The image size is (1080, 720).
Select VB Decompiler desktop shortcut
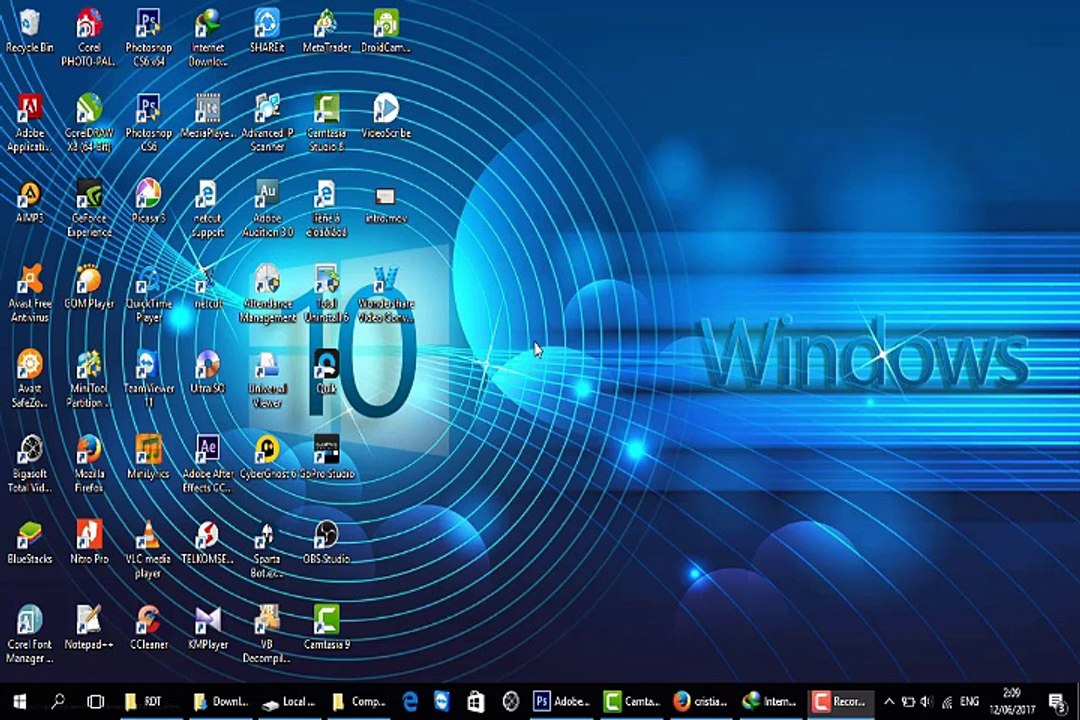pyautogui.click(x=267, y=635)
